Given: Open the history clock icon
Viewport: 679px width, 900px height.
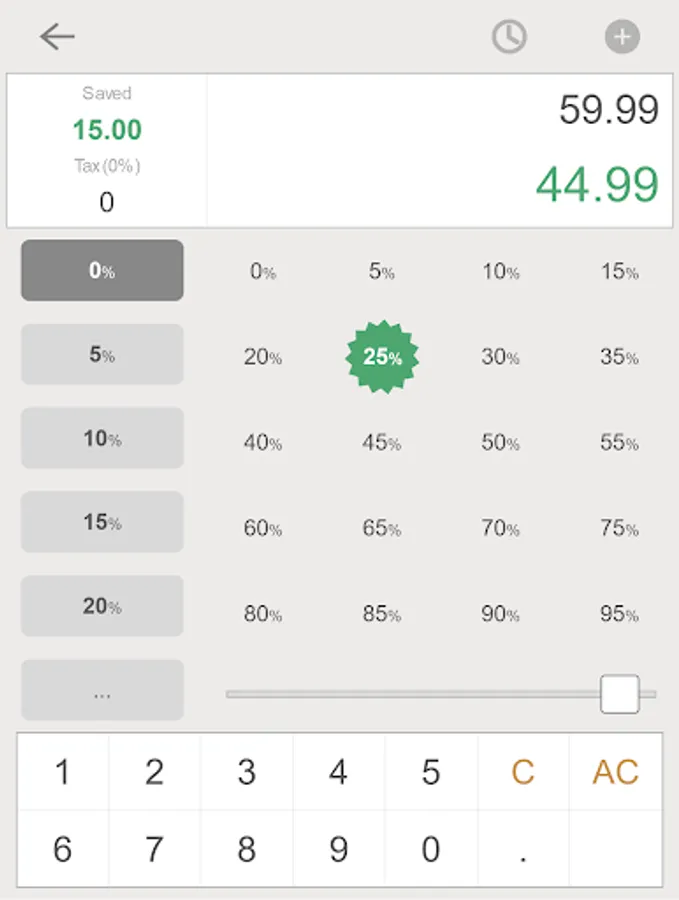Looking at the screenshot, I should point(509,37).
